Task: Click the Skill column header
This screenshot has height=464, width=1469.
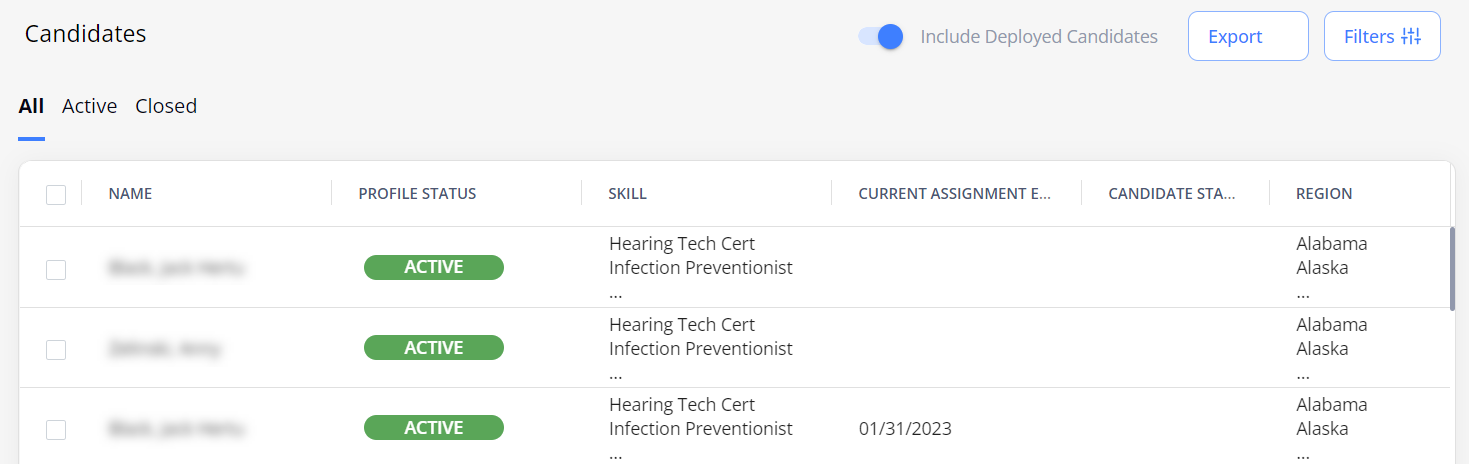Action: [628, 194]
